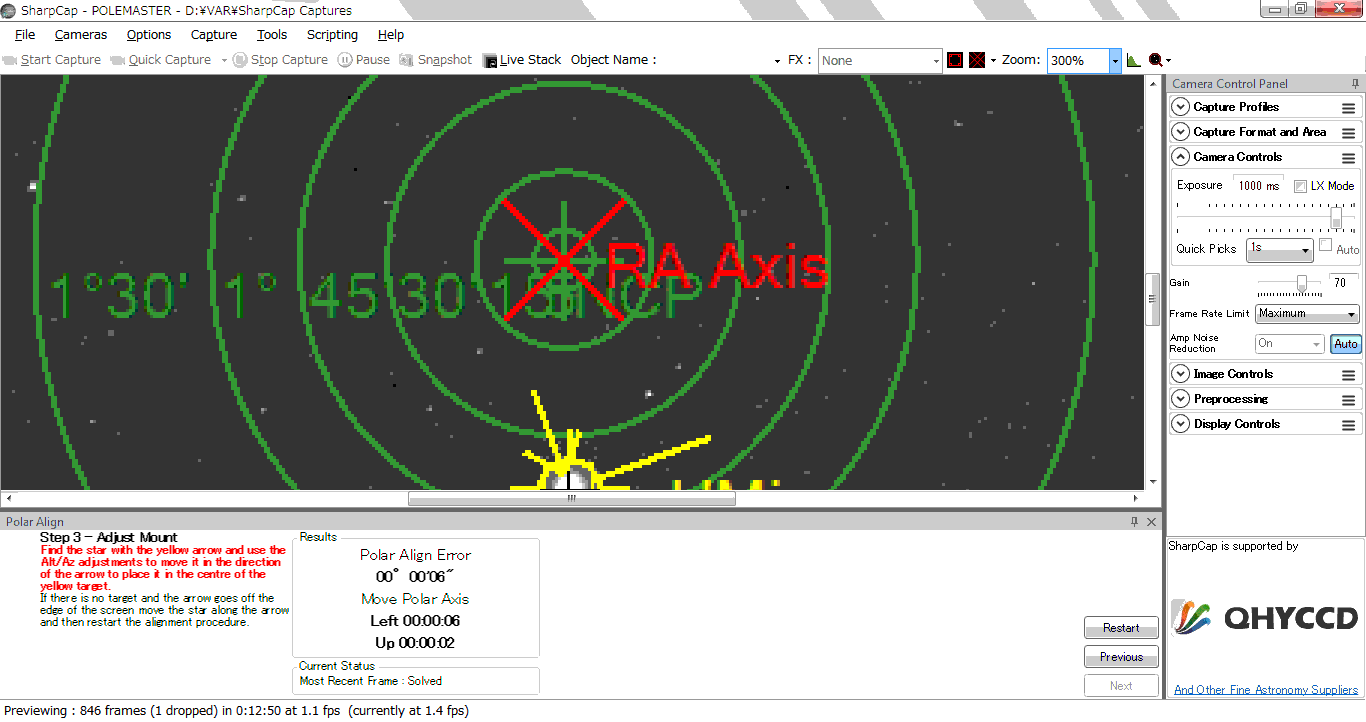Open Capture Profiles section menu icon
Viewport: 1366px width, 722px height.
point(1349,108)
